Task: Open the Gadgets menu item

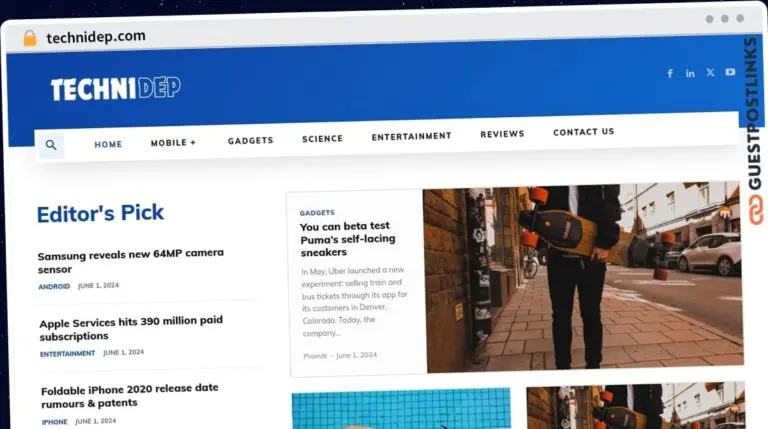Action: pos(250,141)
